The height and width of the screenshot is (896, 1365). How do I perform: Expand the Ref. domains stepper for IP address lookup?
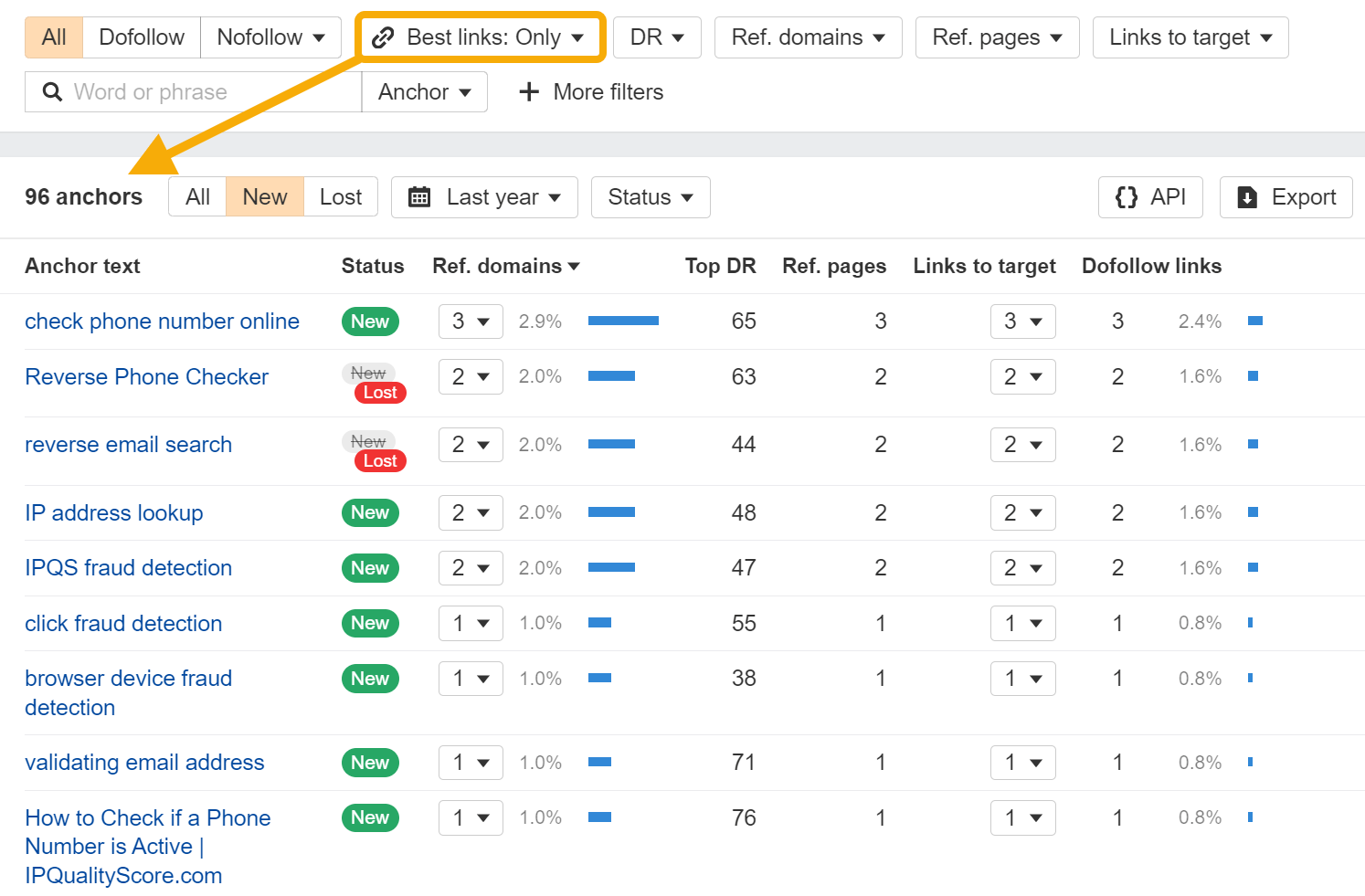471,512
